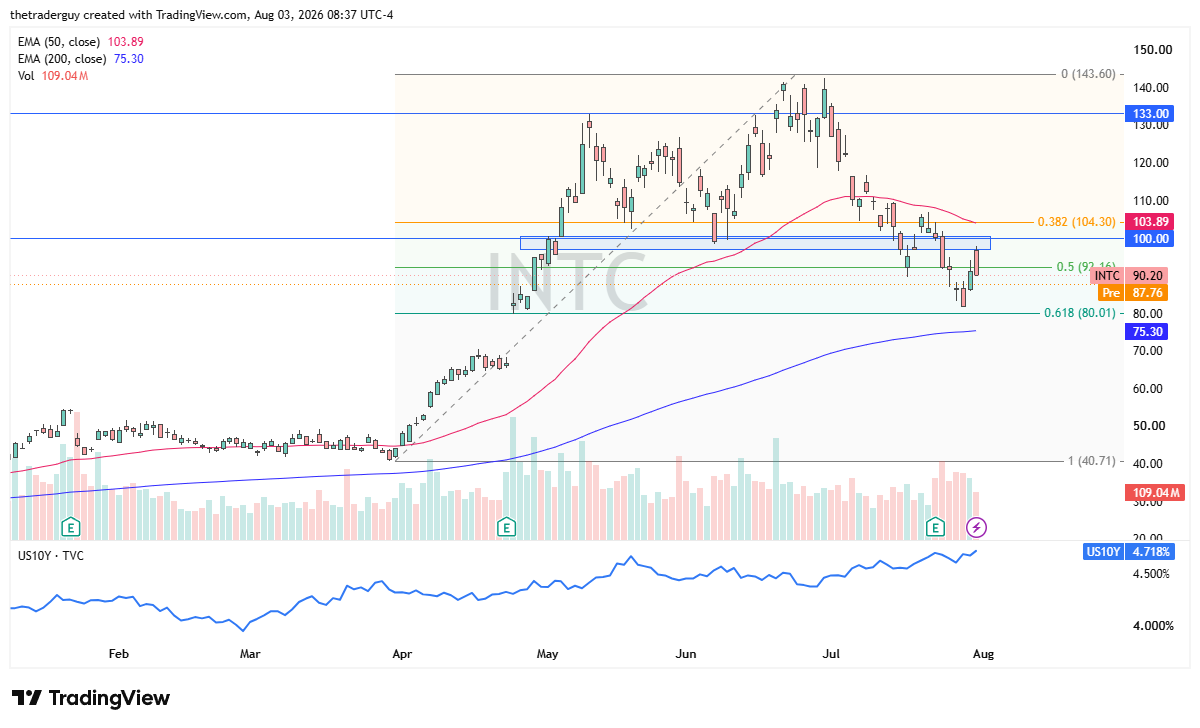
Task: Click the Aug label on time axis
Action: click(x=985, y=654)
